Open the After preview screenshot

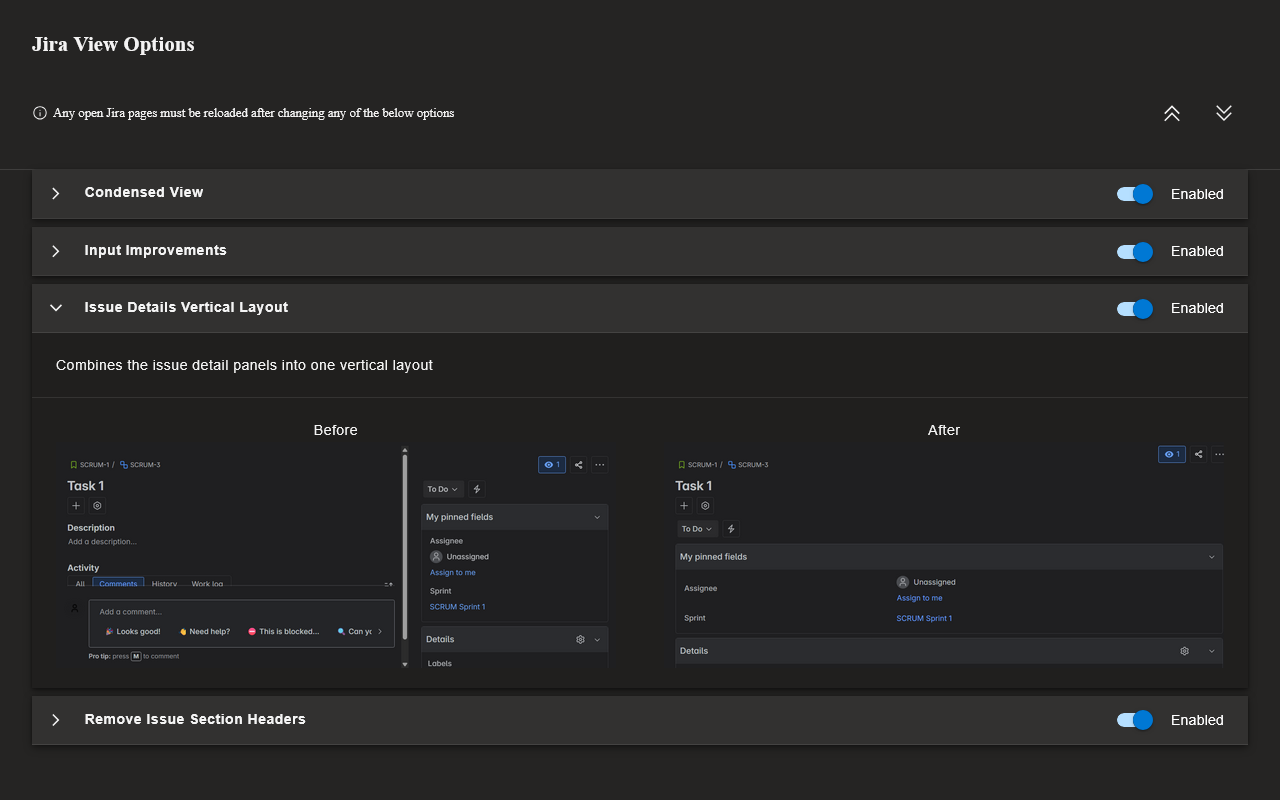(944, 557)
